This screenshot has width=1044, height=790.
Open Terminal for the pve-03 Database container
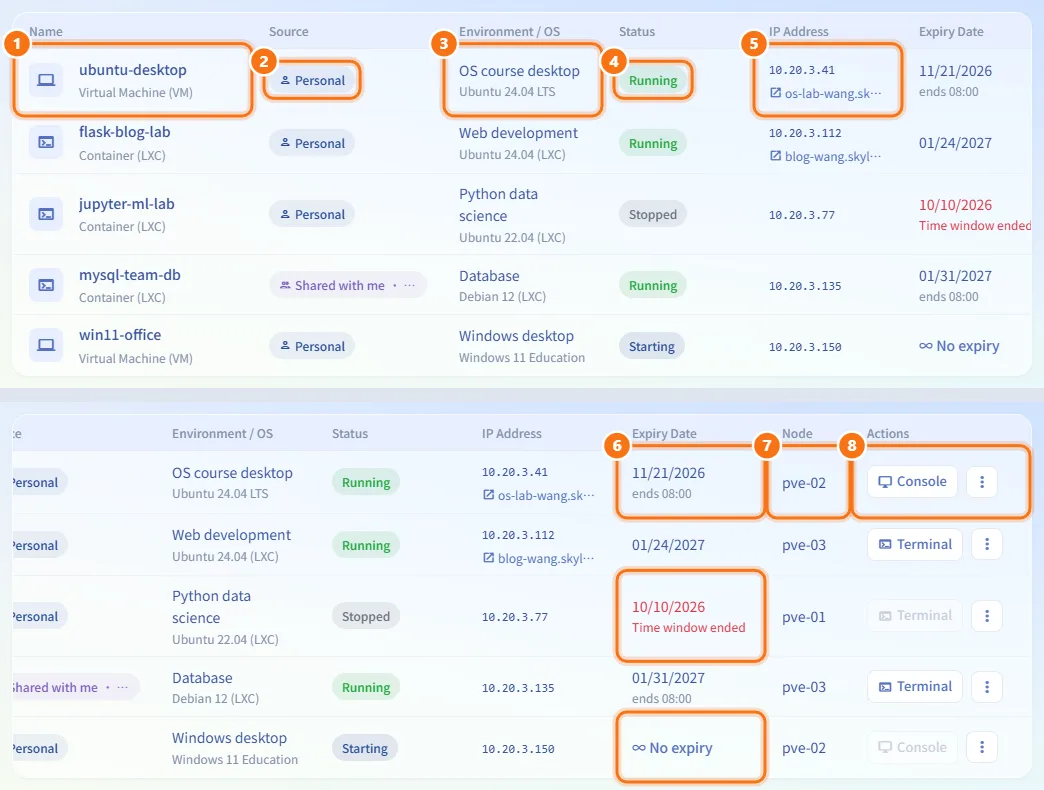pyautogui.click(x=915, y=687)
